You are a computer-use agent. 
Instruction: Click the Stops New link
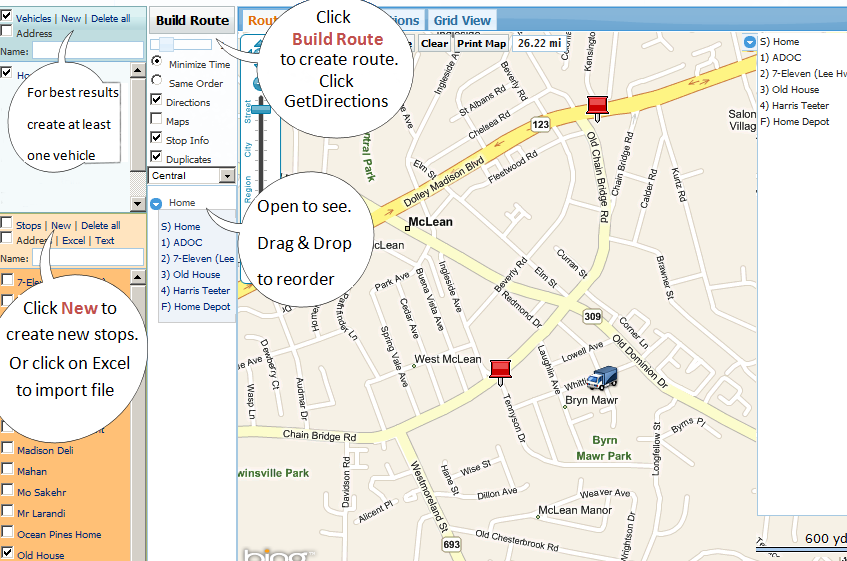click(x=61, y=226)
